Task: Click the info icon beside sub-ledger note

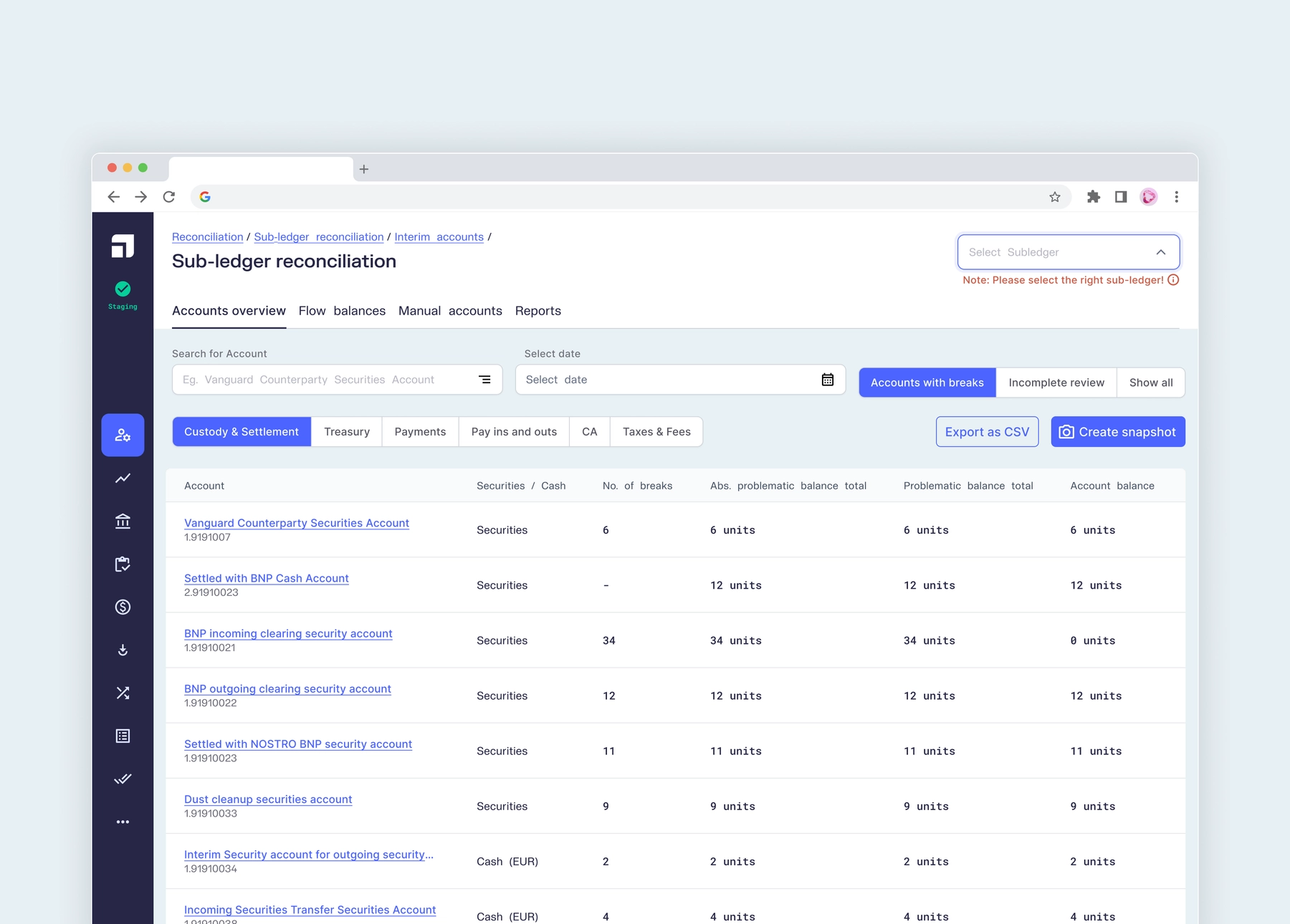Action: pyautogui.click(x=1173, y=280)
